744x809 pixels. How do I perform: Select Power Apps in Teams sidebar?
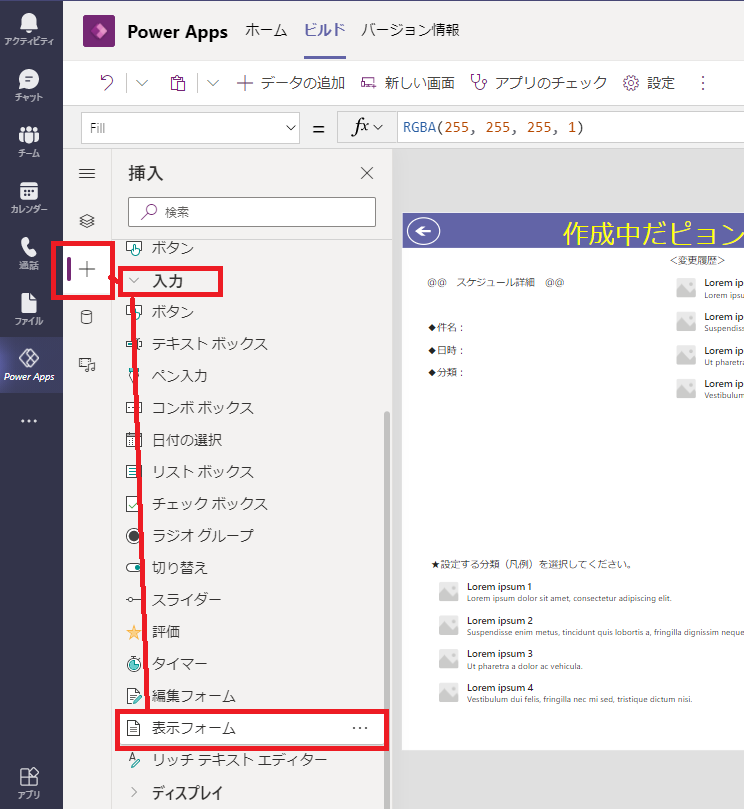pos(29,365)
